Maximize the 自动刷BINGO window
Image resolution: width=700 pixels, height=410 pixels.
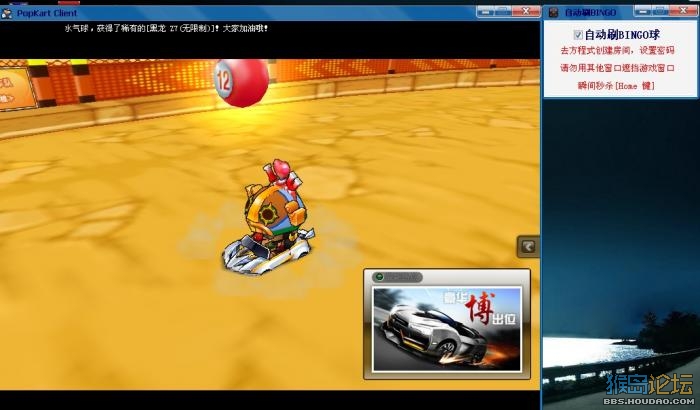659,11
